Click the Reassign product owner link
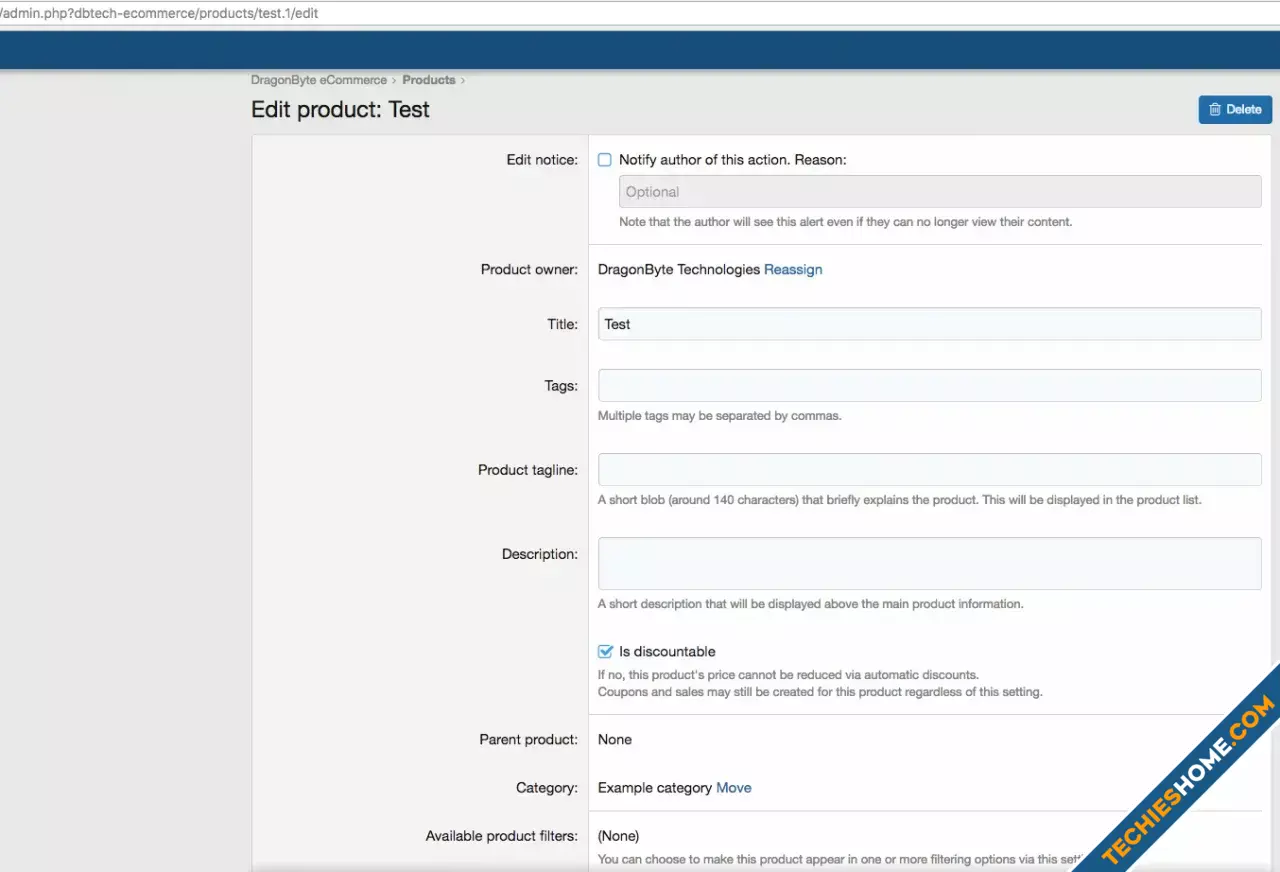Viewport: 1280px width, 872px height. pyautogui.click(x=793, y=270)
